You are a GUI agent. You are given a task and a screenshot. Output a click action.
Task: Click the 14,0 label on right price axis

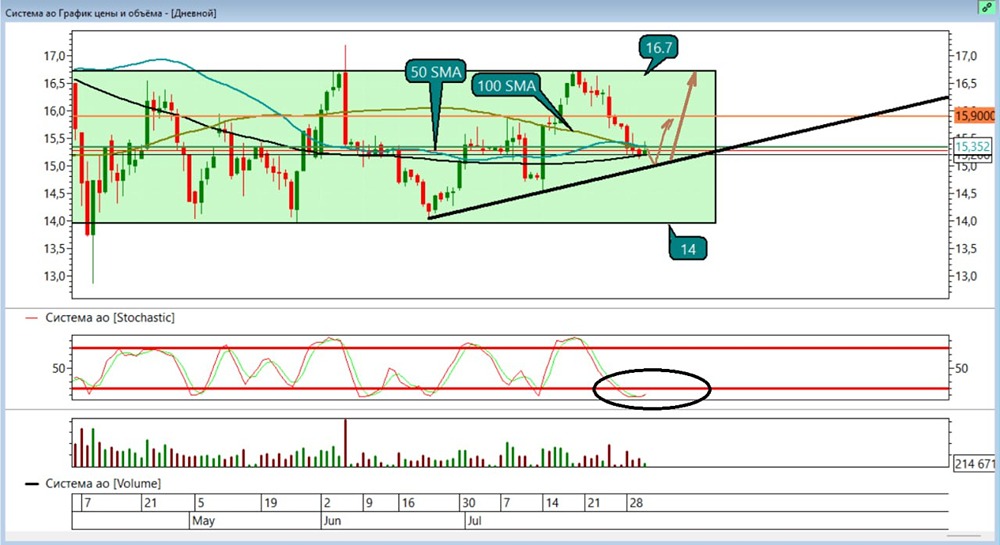pyautogui.click(x=966, y=221)
